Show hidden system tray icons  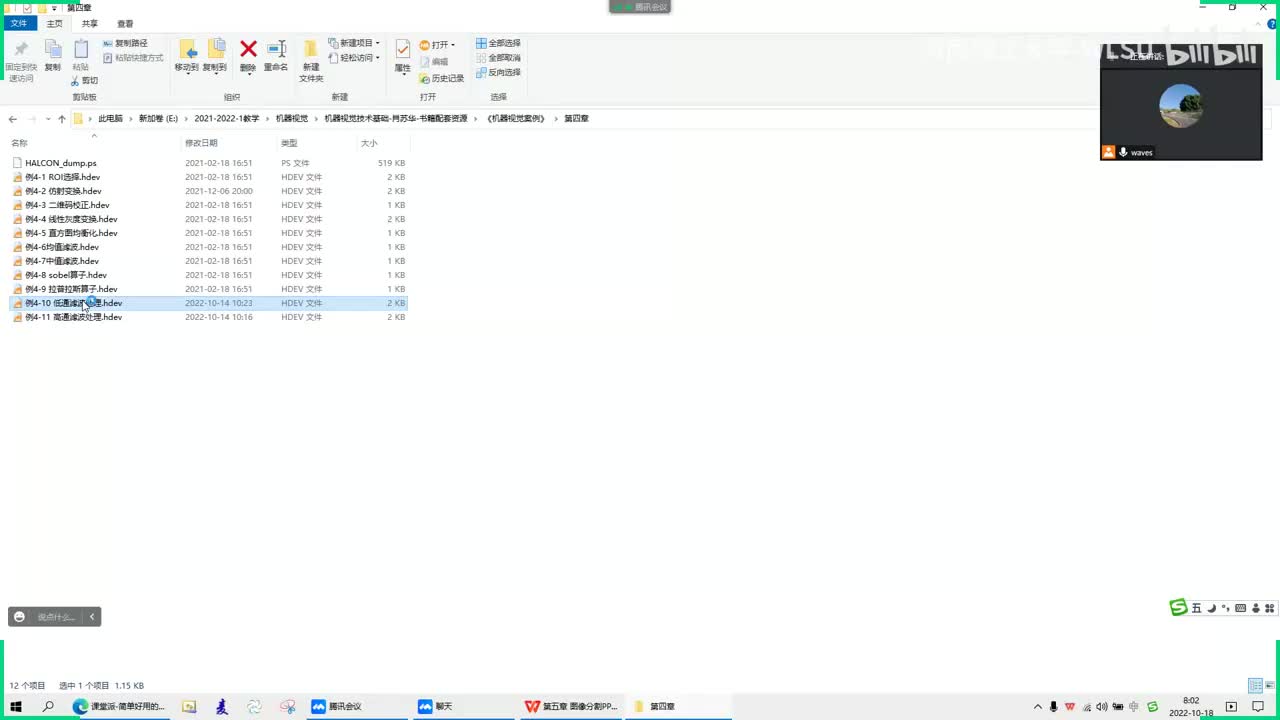1037,707
